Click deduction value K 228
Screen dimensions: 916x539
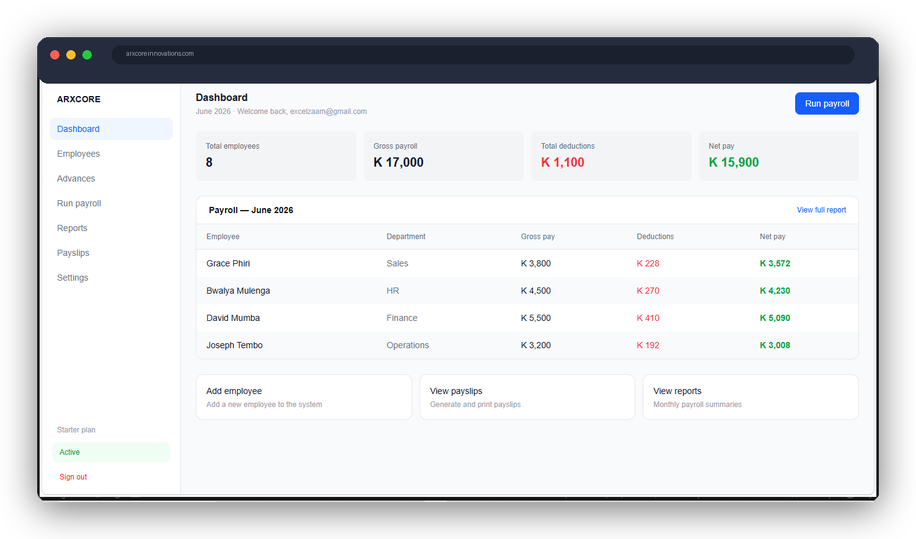648,263
